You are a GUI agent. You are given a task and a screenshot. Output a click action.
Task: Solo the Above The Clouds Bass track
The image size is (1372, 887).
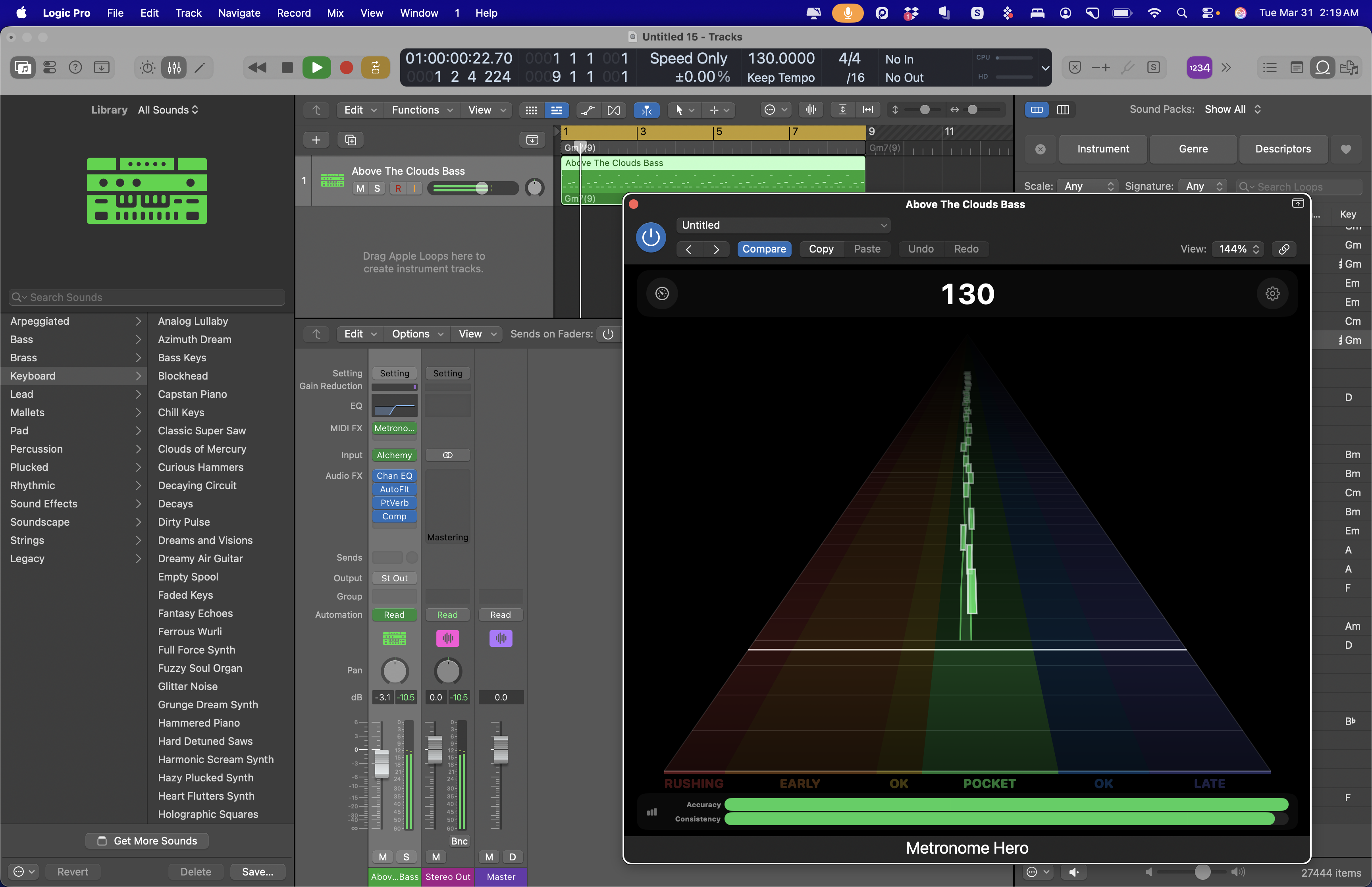click(x=377, y=188)
